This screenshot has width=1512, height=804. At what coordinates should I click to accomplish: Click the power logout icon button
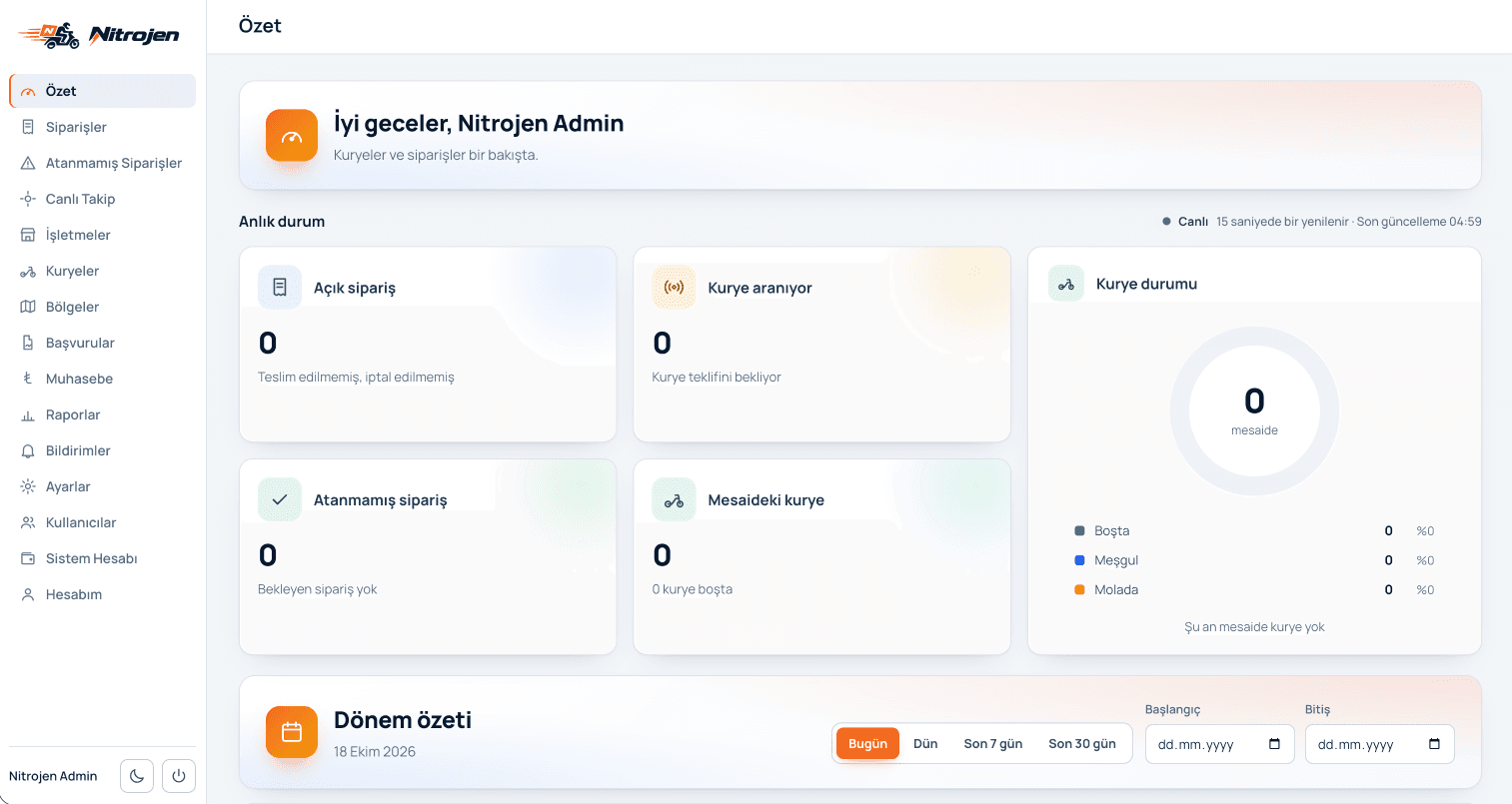[x=179, y=776]
